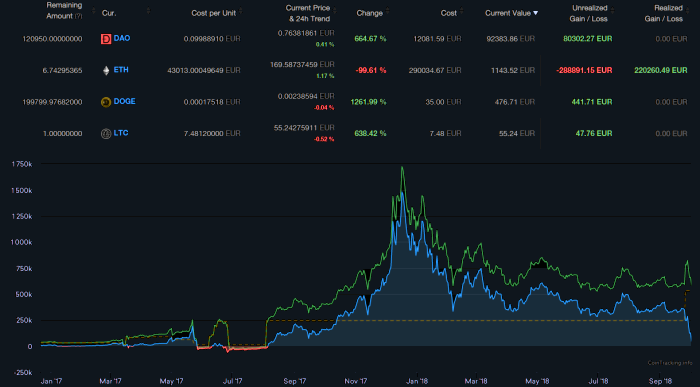Sort by Realized Gain / Loss column

664,13
